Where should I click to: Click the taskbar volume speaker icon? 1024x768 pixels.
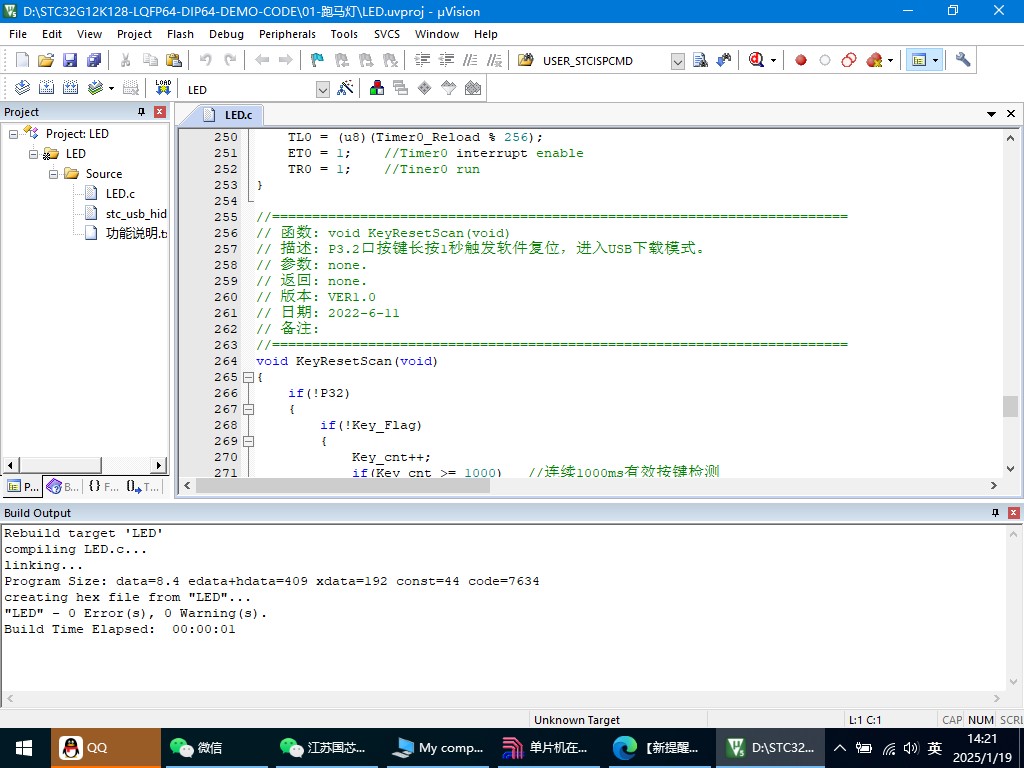pos(911,748)
